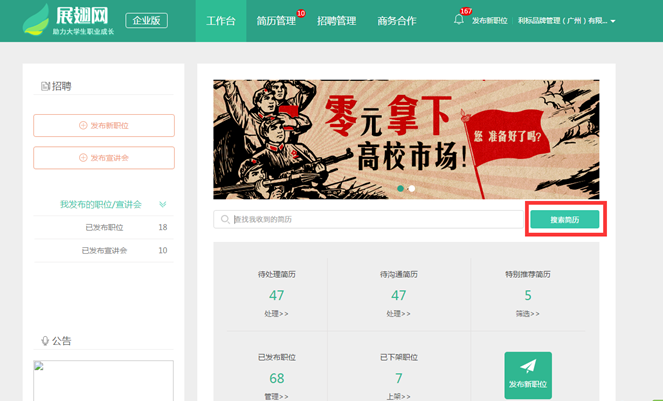
Task: Open the 简历管理 menu
Action: [x=276, y=21]
